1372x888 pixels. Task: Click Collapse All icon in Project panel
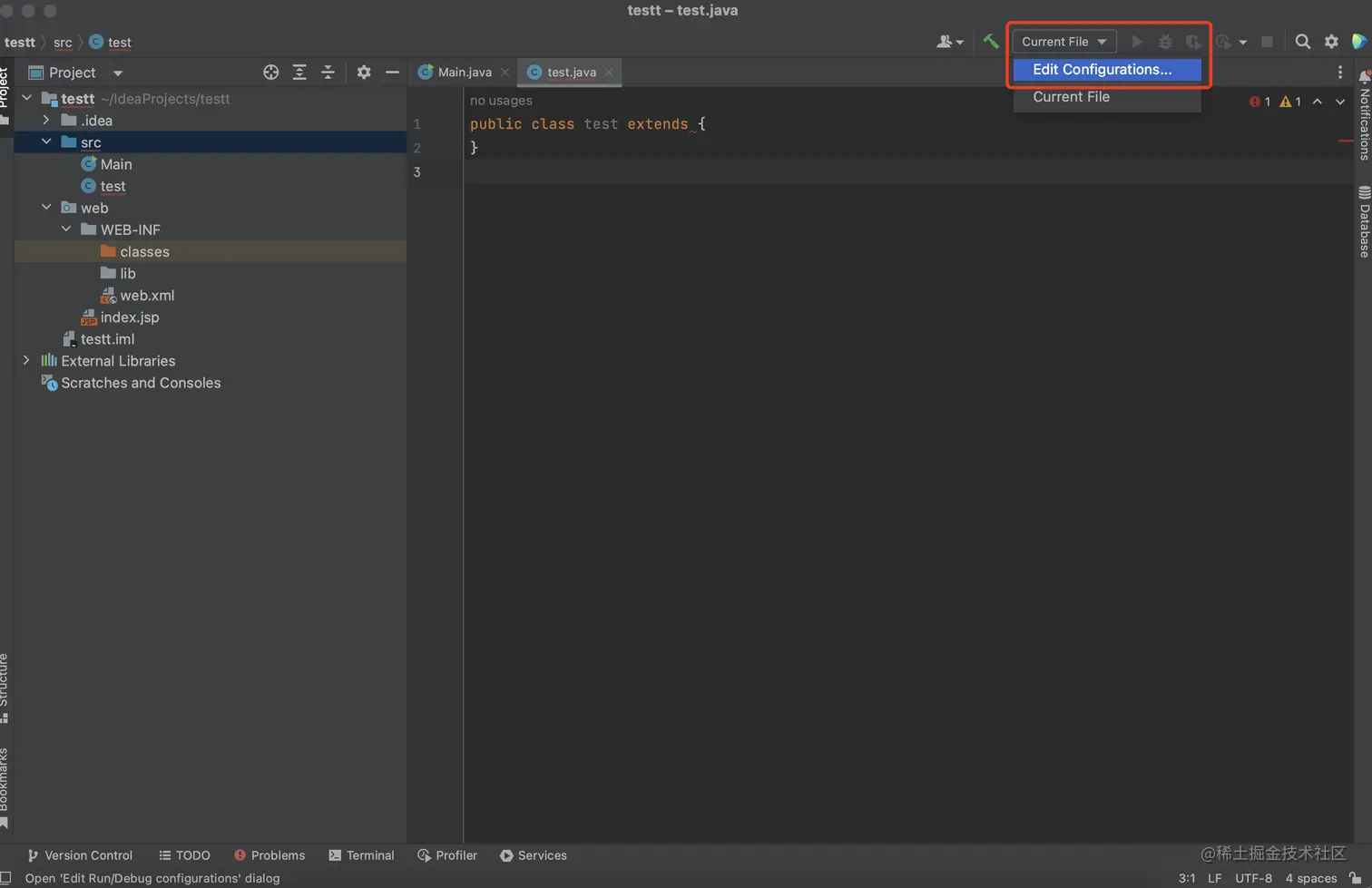point(328,73)
